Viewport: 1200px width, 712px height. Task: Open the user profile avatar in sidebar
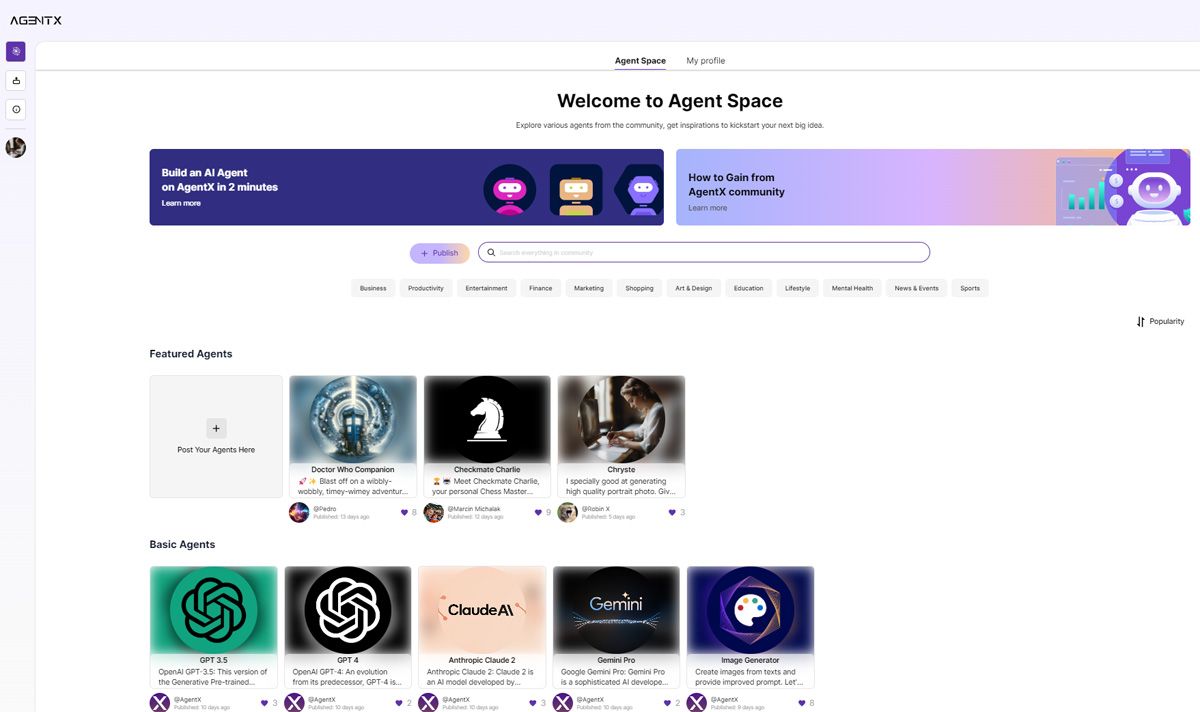16,148
